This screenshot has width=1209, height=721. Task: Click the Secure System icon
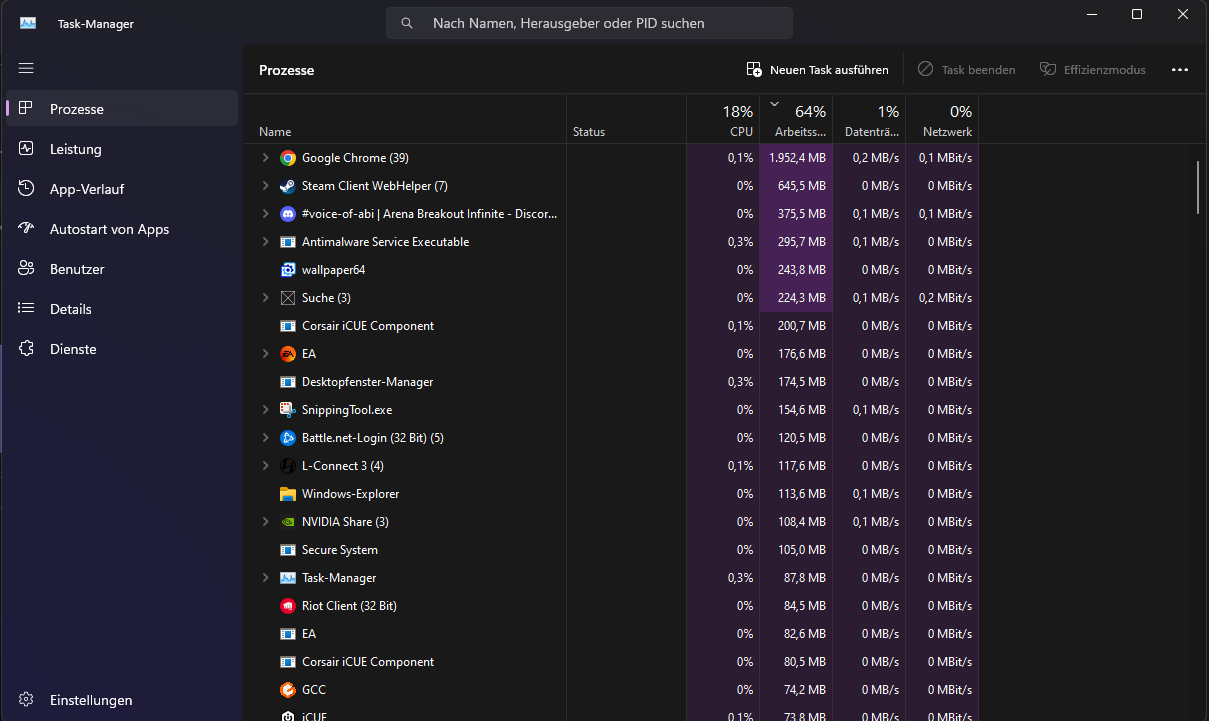click(x=288, y=550)
